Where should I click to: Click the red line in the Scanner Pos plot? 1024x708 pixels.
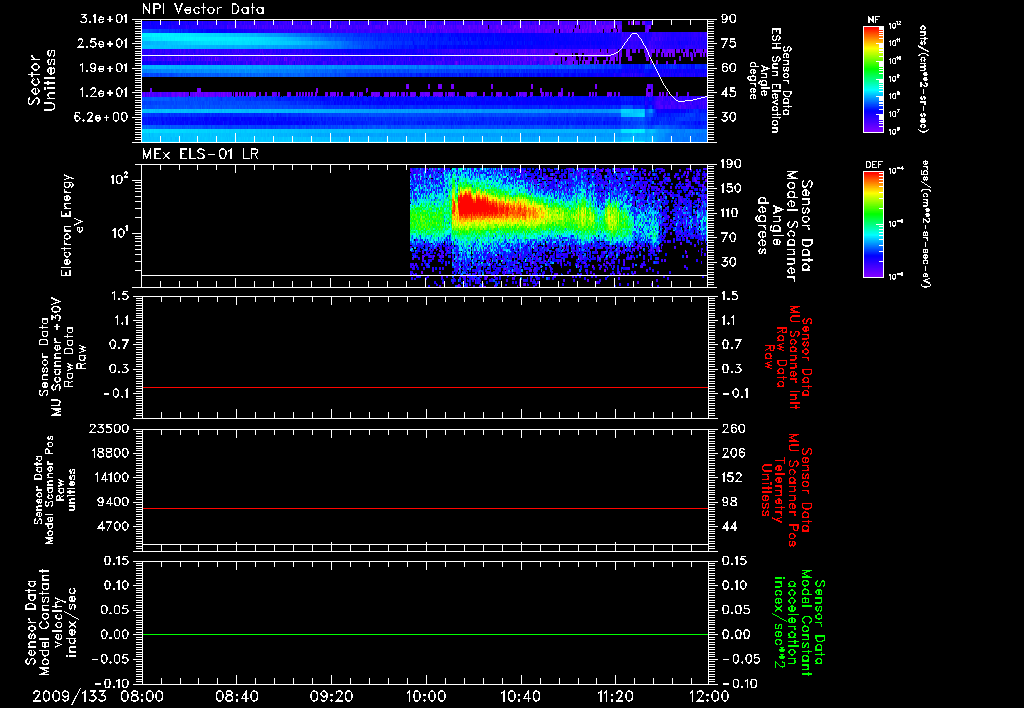point(425,508)
